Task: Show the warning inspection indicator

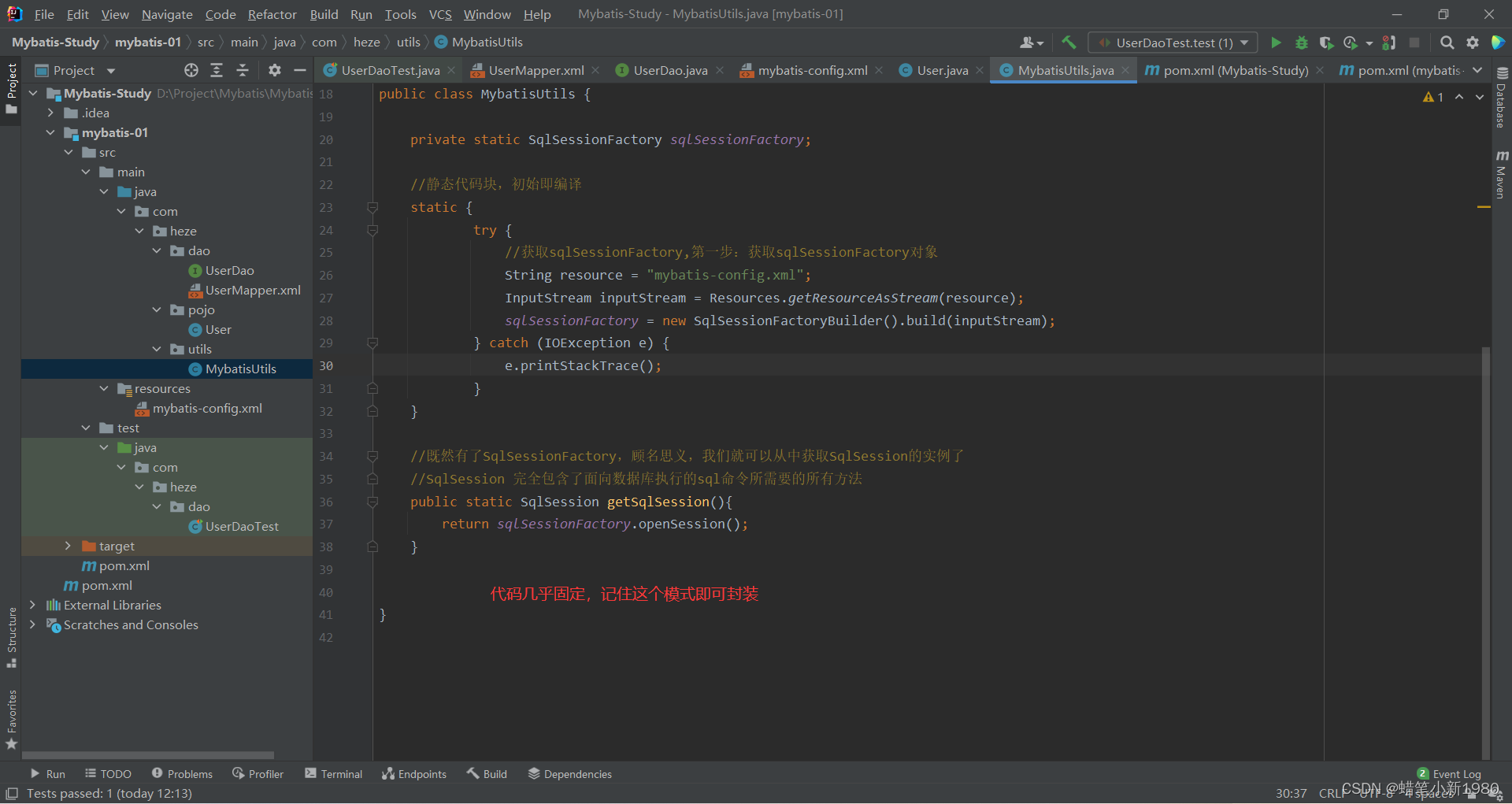Action: click(1433, 97)
